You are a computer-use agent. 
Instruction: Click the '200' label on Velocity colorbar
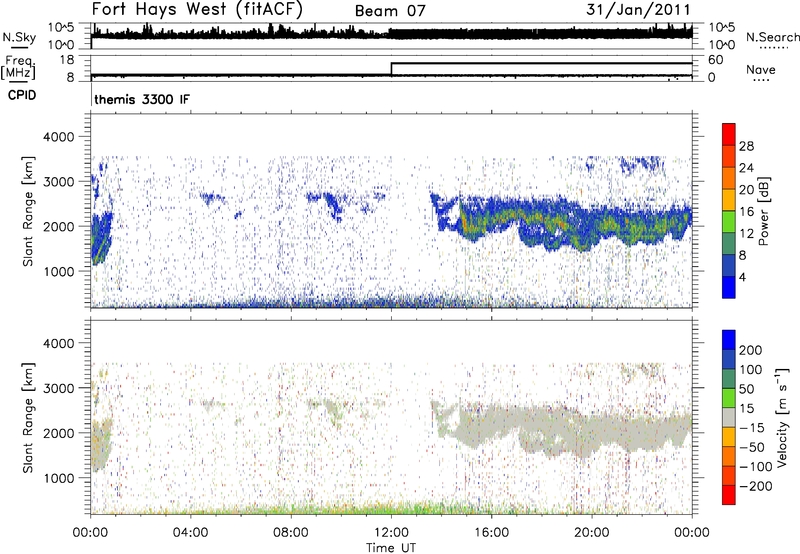[x=751, y=350]
